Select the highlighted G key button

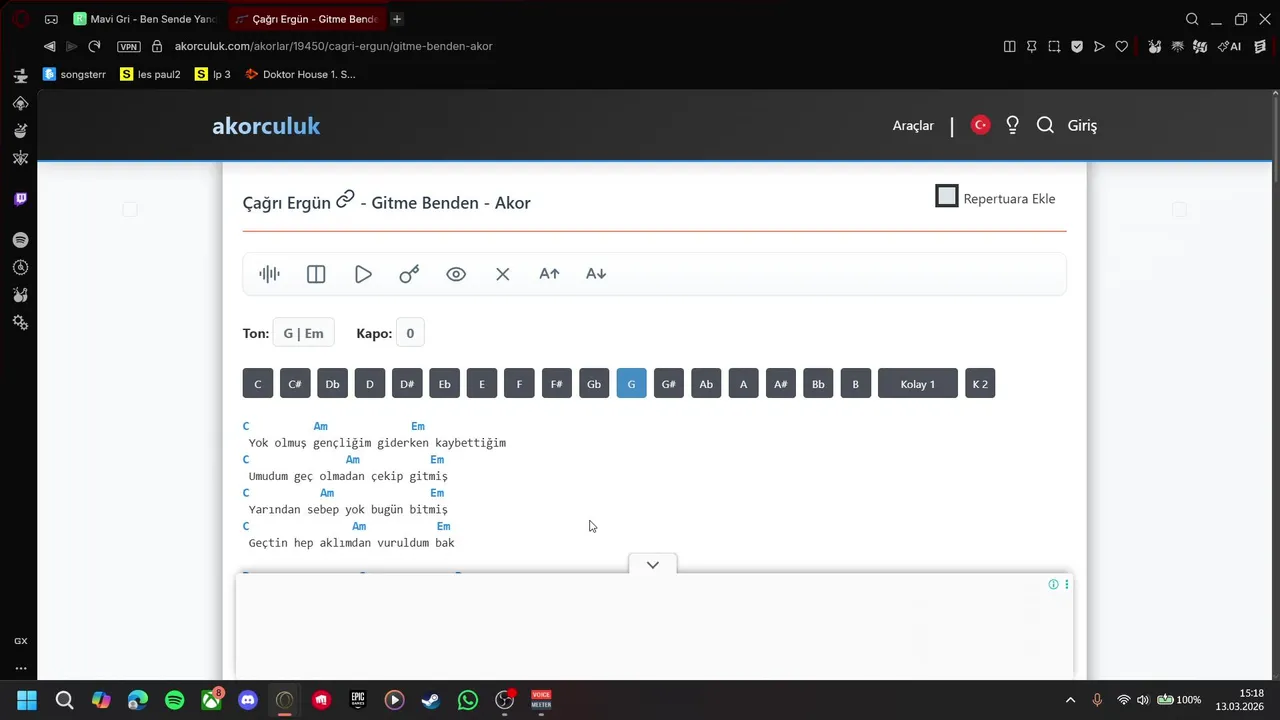[x=631, y=384]
